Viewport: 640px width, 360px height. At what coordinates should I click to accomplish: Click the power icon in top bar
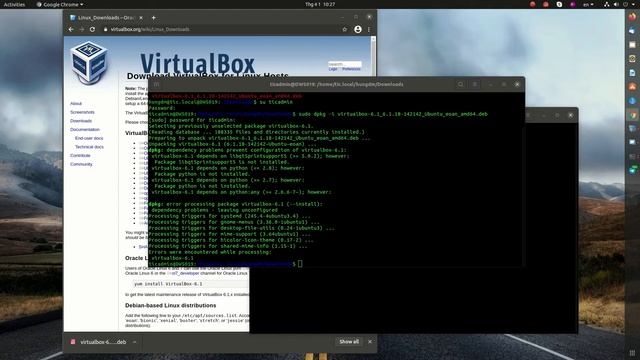625,4
